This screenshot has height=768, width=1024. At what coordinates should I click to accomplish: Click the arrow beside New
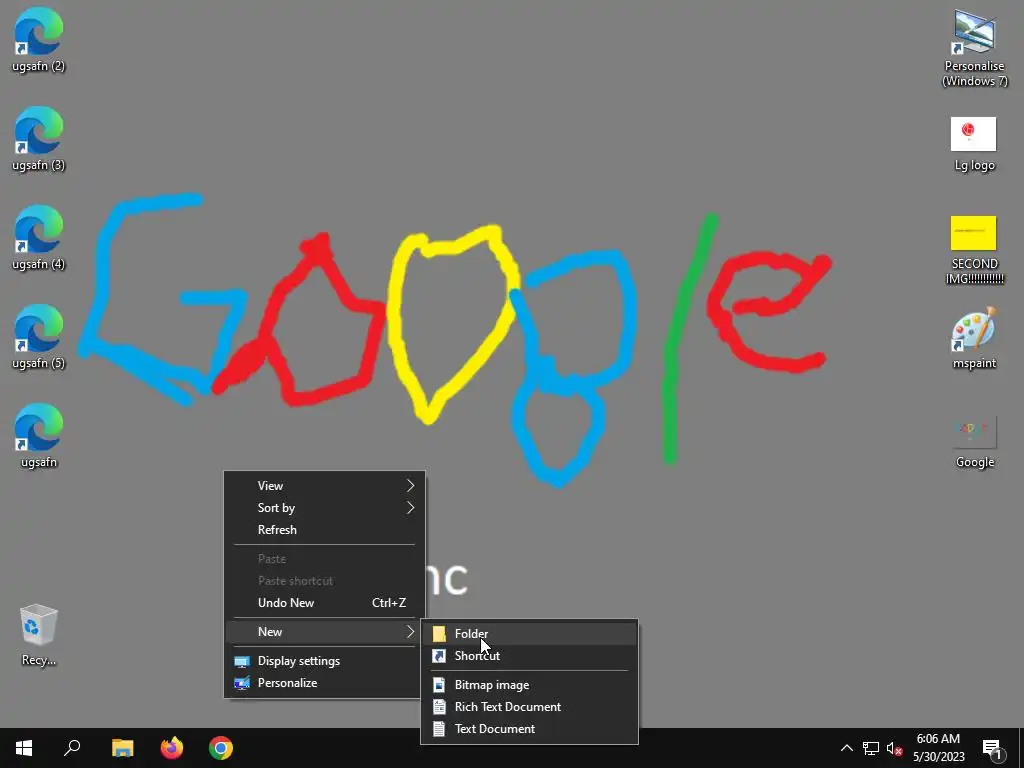410,632
